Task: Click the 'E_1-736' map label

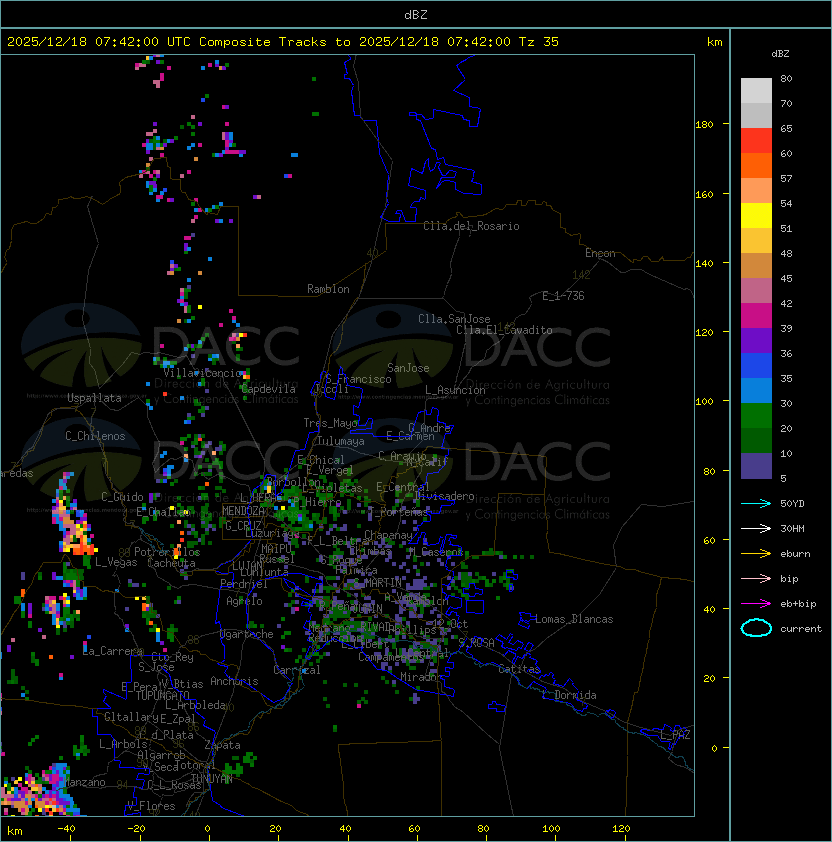Action: click(x=563, y=296)
